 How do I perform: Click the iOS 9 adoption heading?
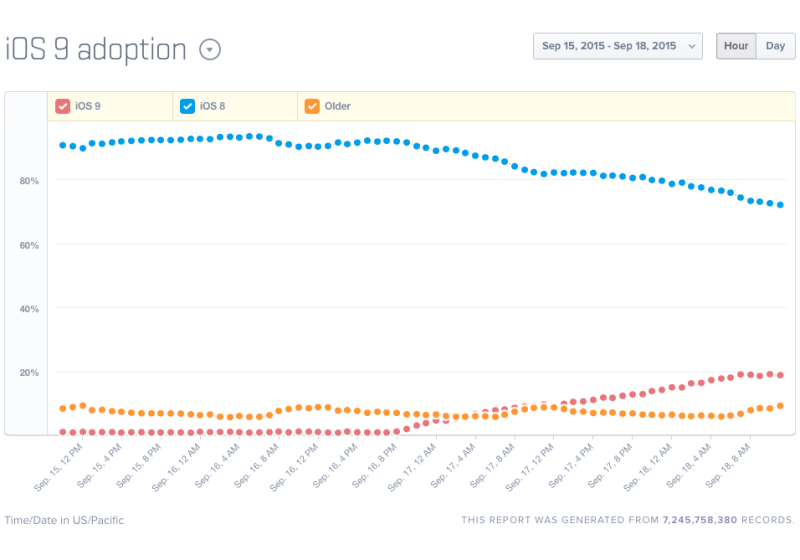tap(96, 49)
